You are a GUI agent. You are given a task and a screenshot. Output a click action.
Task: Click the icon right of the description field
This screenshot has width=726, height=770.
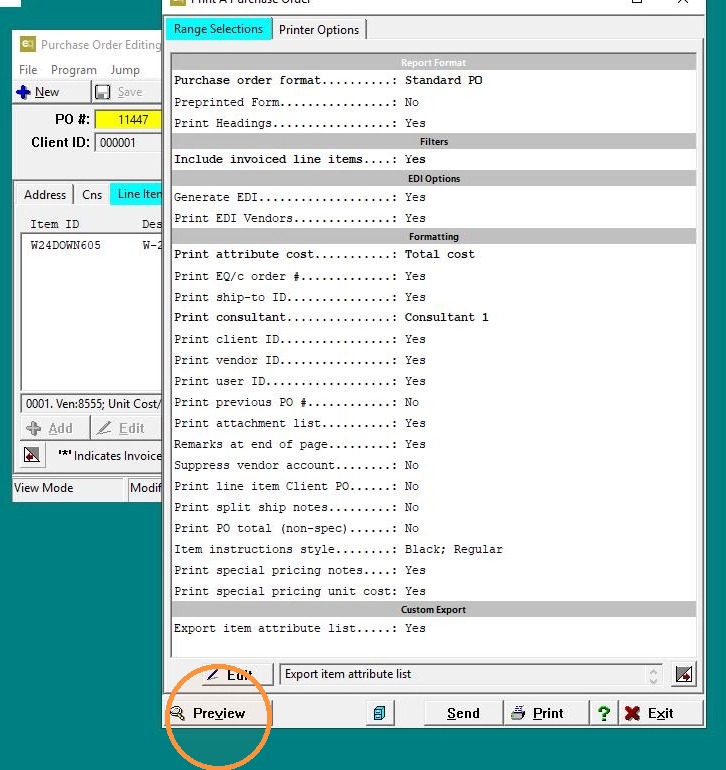pos(684,674)
